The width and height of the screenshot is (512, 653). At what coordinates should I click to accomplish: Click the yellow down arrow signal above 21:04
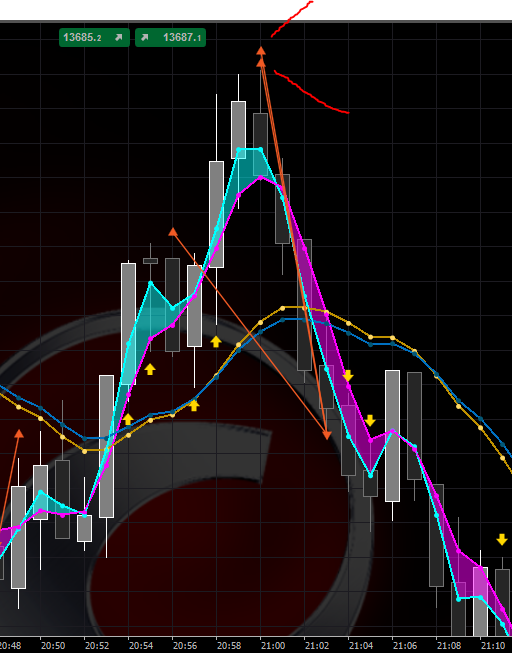pos(348,376)
